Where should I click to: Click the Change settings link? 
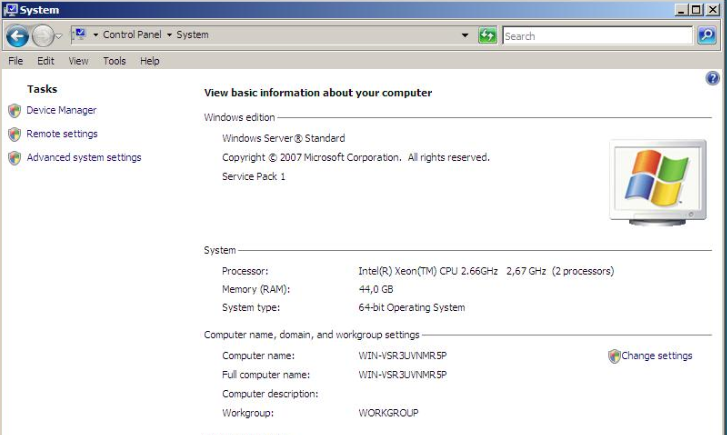pyautogui.click(x=657, y=356)
